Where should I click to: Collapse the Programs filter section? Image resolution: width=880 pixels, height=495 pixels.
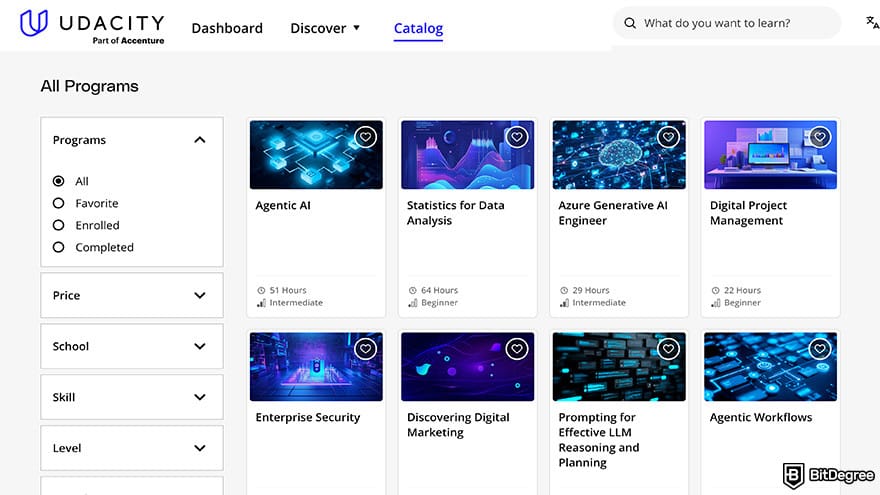pyautogui.click(x=200, y=140)
